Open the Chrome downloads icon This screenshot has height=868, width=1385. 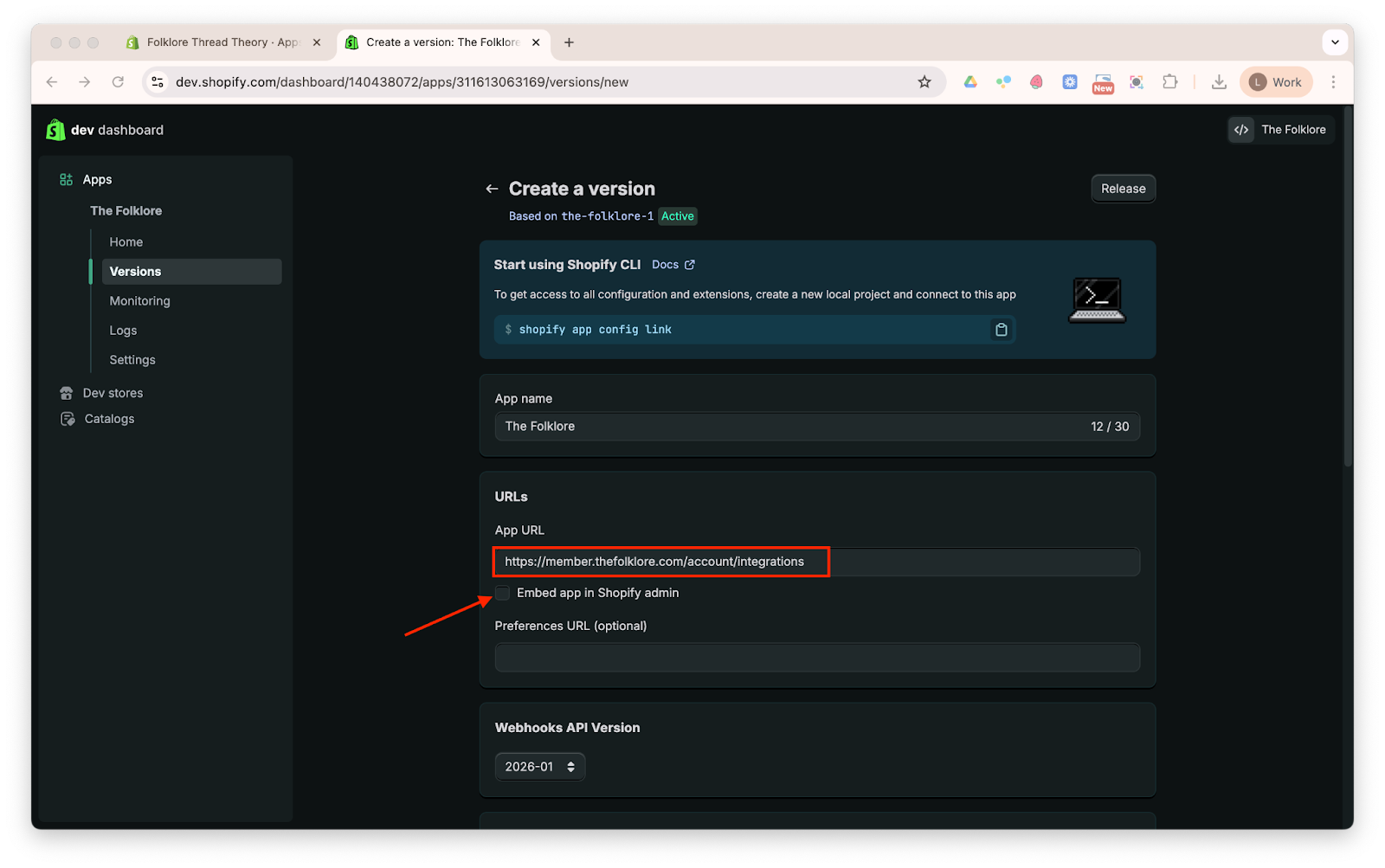point(1219,82)
